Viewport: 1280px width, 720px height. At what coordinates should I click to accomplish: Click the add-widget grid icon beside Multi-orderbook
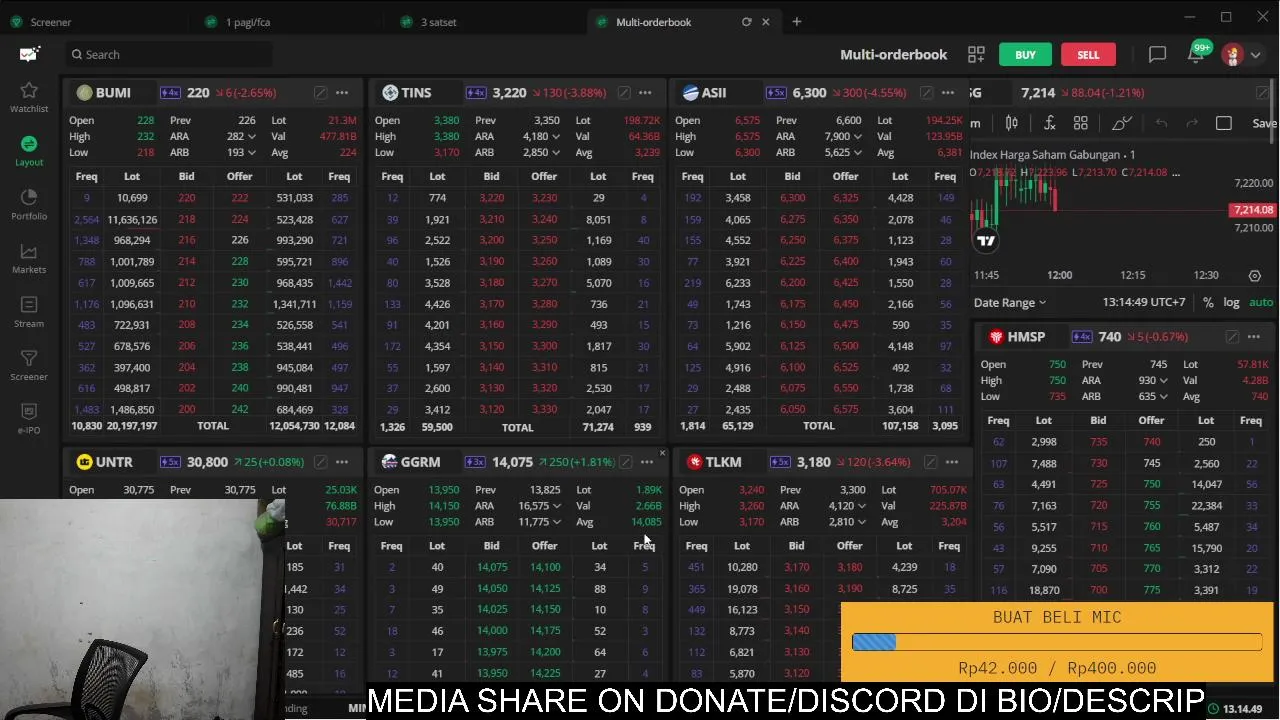pos(976,55)
